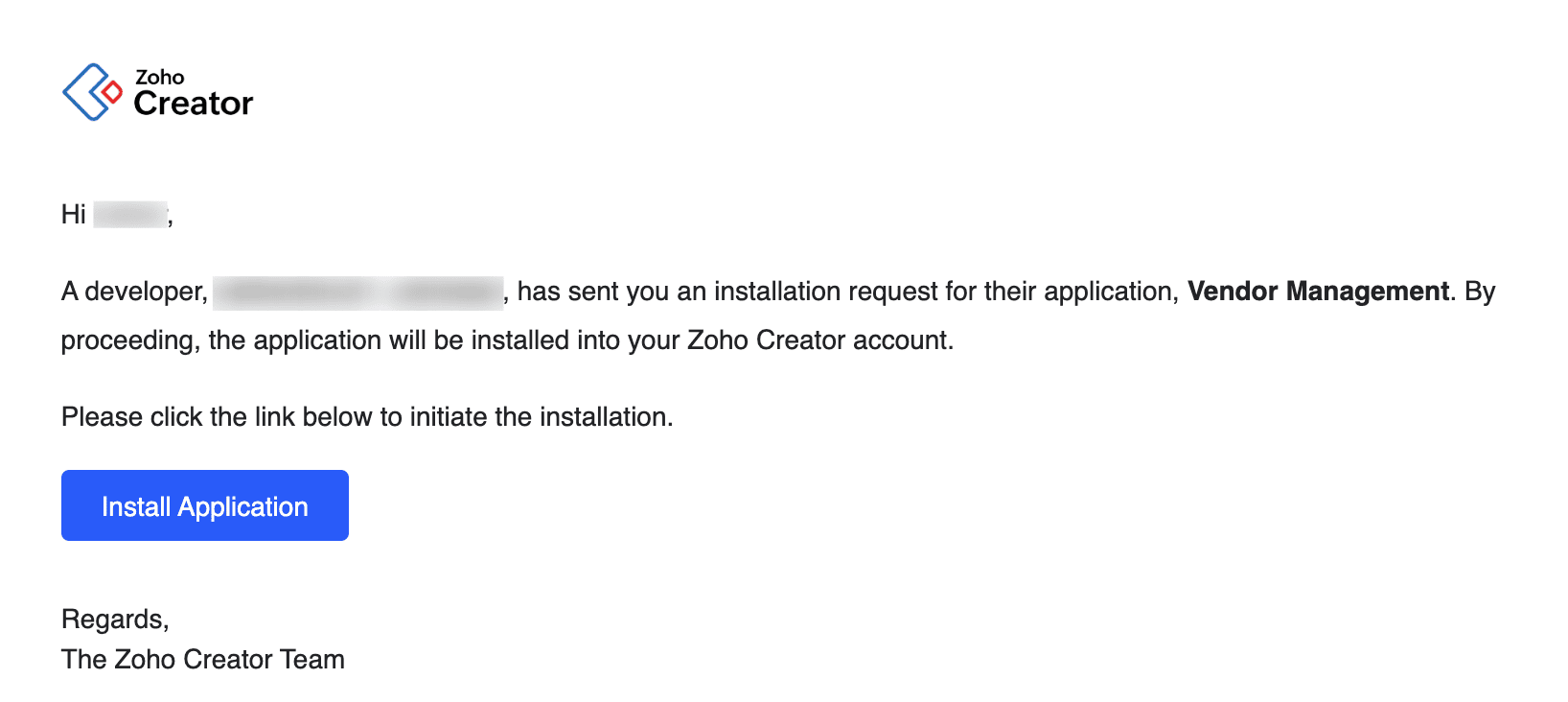Click the bold Vendor Management text

point(1318,292)
